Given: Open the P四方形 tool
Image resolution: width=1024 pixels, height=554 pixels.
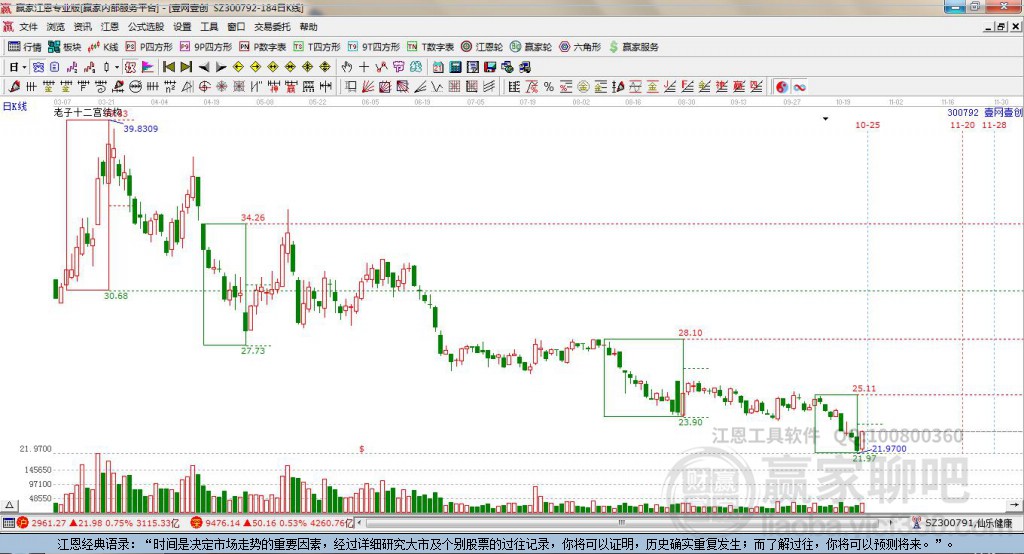Looking at the screenshot, I should [x=149, y=47].
